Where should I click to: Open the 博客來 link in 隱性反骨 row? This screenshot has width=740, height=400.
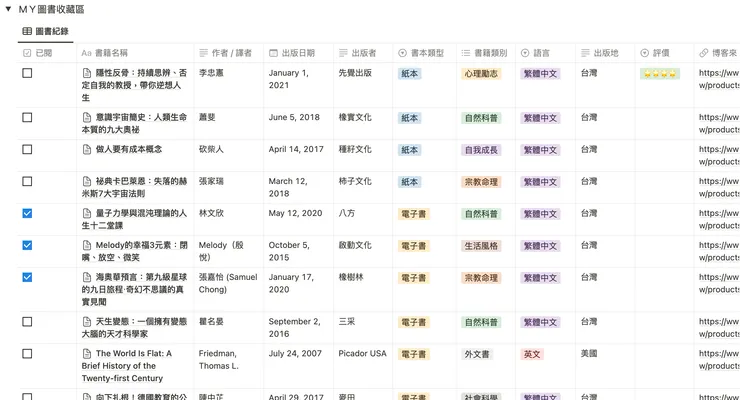click(x=719, y=79)
